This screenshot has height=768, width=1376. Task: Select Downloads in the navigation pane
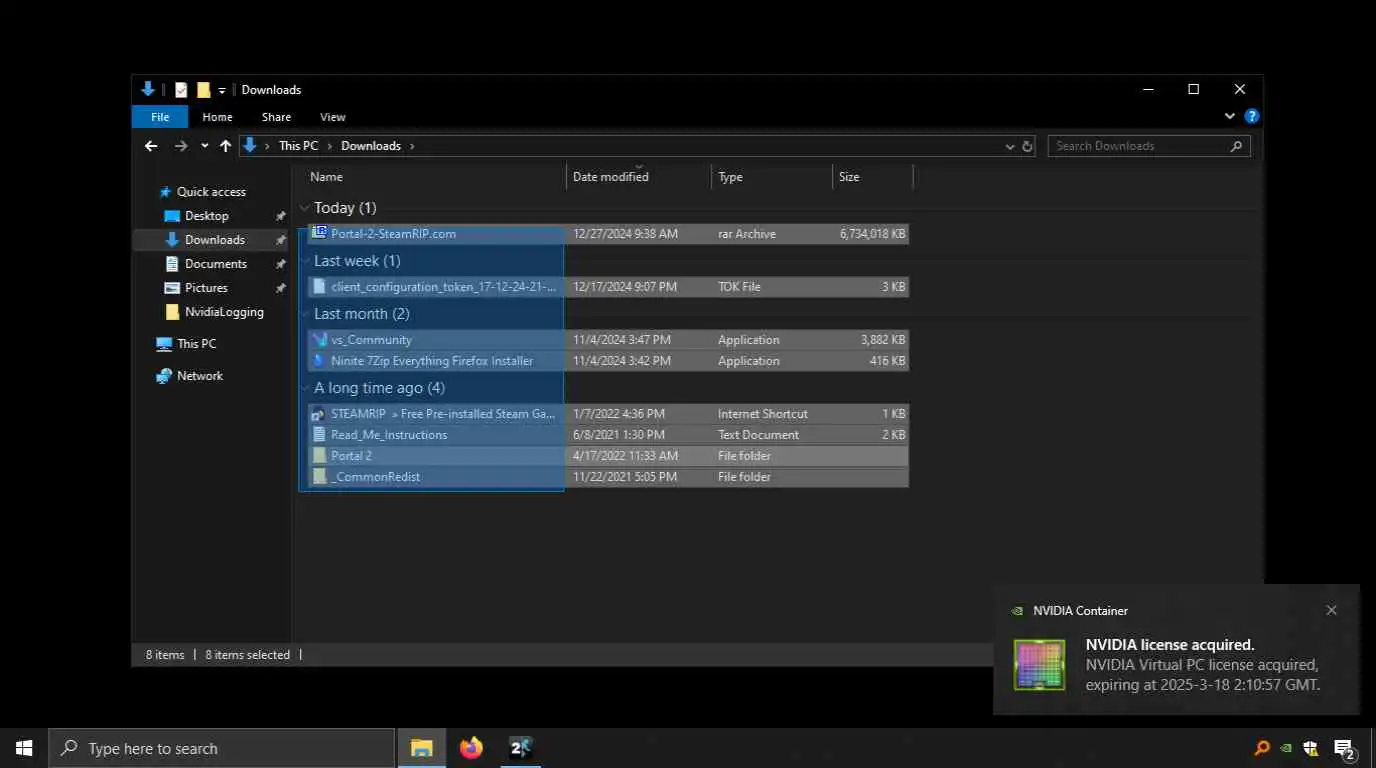point(214,240)
